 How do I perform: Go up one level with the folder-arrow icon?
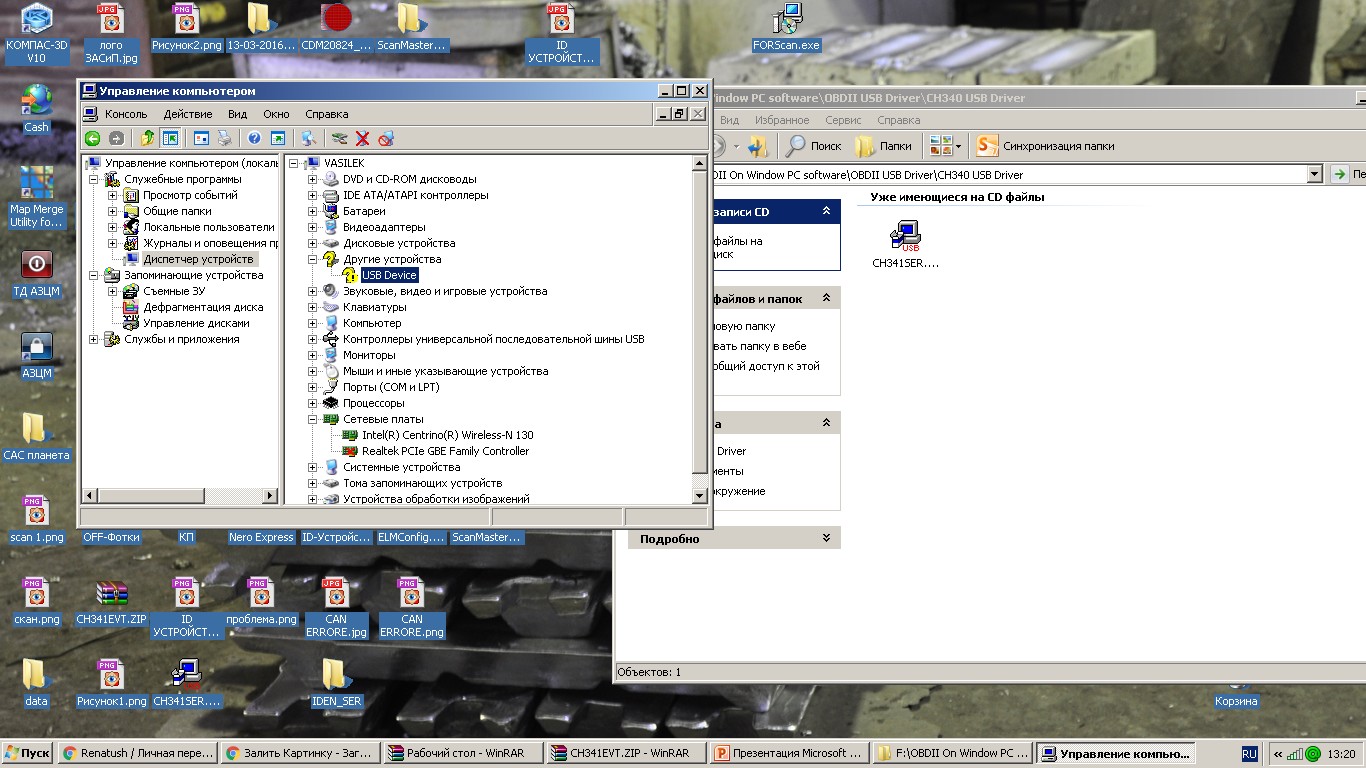tap(148, 139)
